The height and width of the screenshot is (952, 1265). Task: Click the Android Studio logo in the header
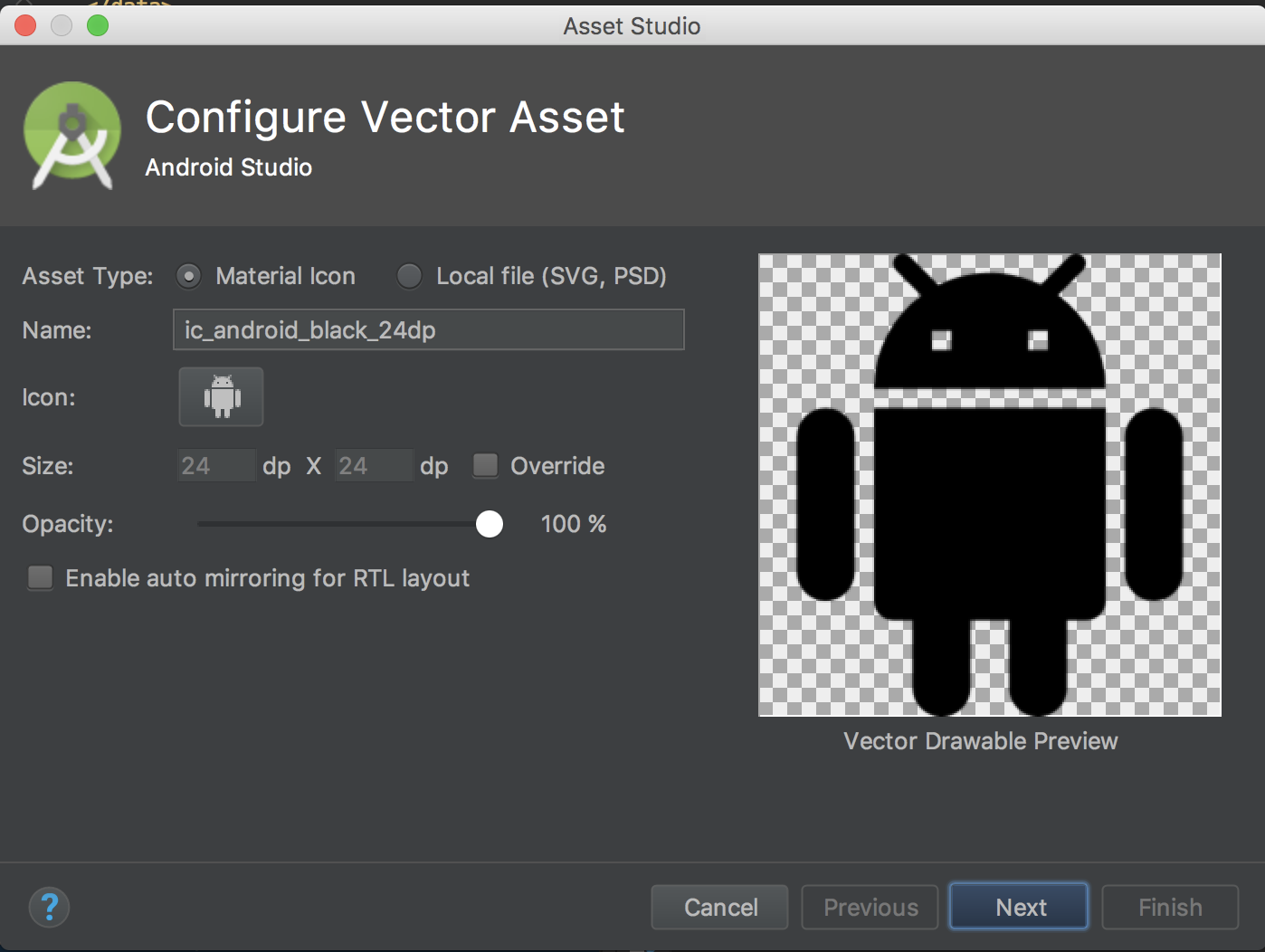72,136
